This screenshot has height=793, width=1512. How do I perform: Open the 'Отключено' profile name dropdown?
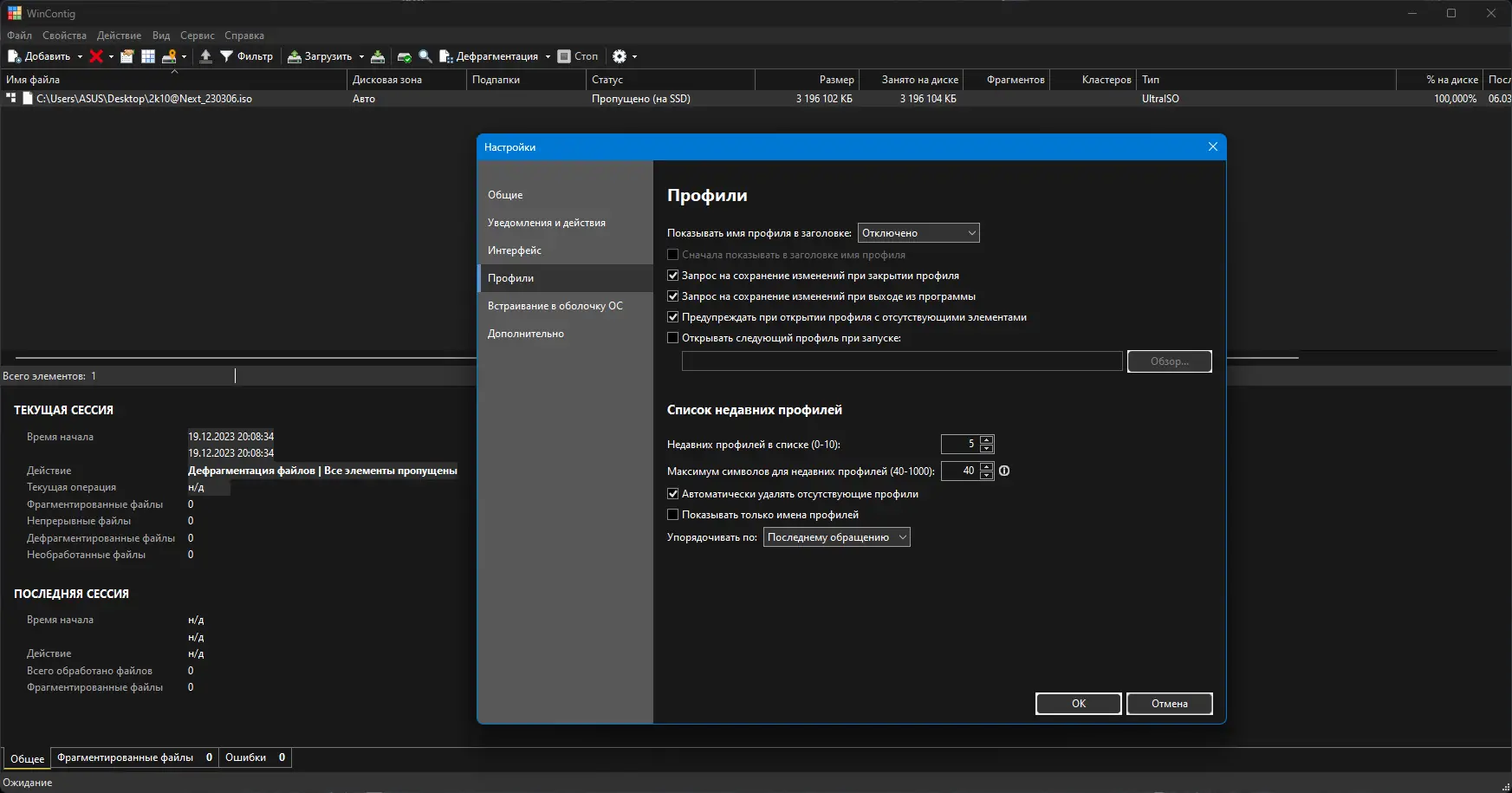coord(918,233)
